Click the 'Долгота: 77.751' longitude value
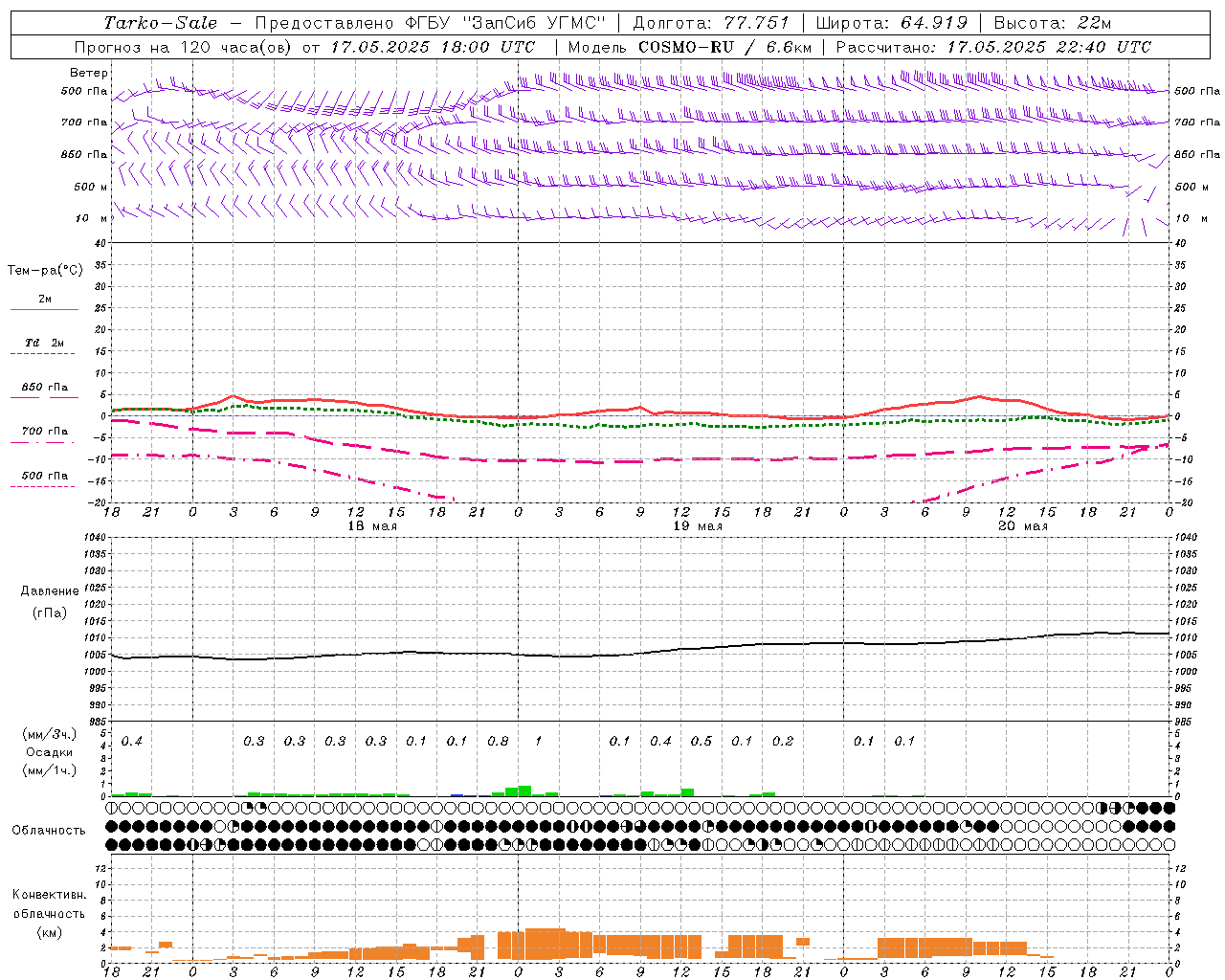Image resolution: width=1225 pixels, height=980 pixels. coord(710,22)
